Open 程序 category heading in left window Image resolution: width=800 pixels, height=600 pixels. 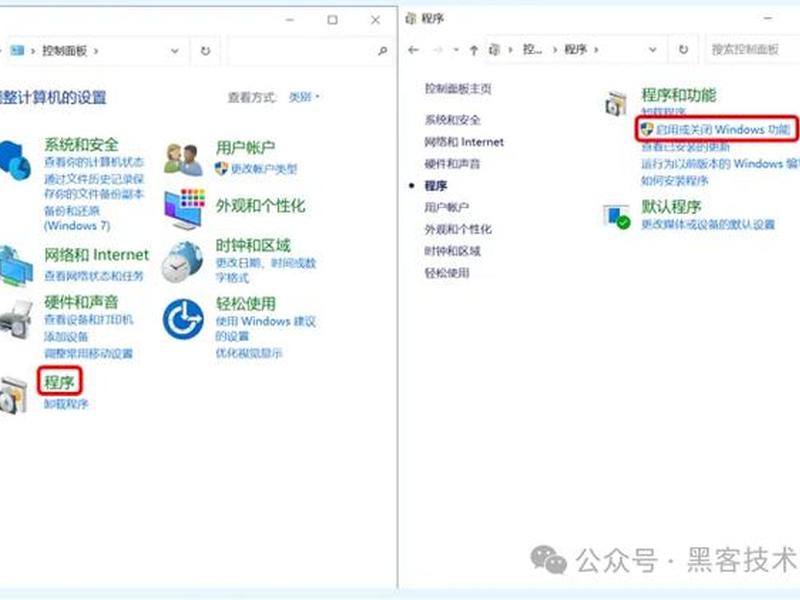(59, 382)
